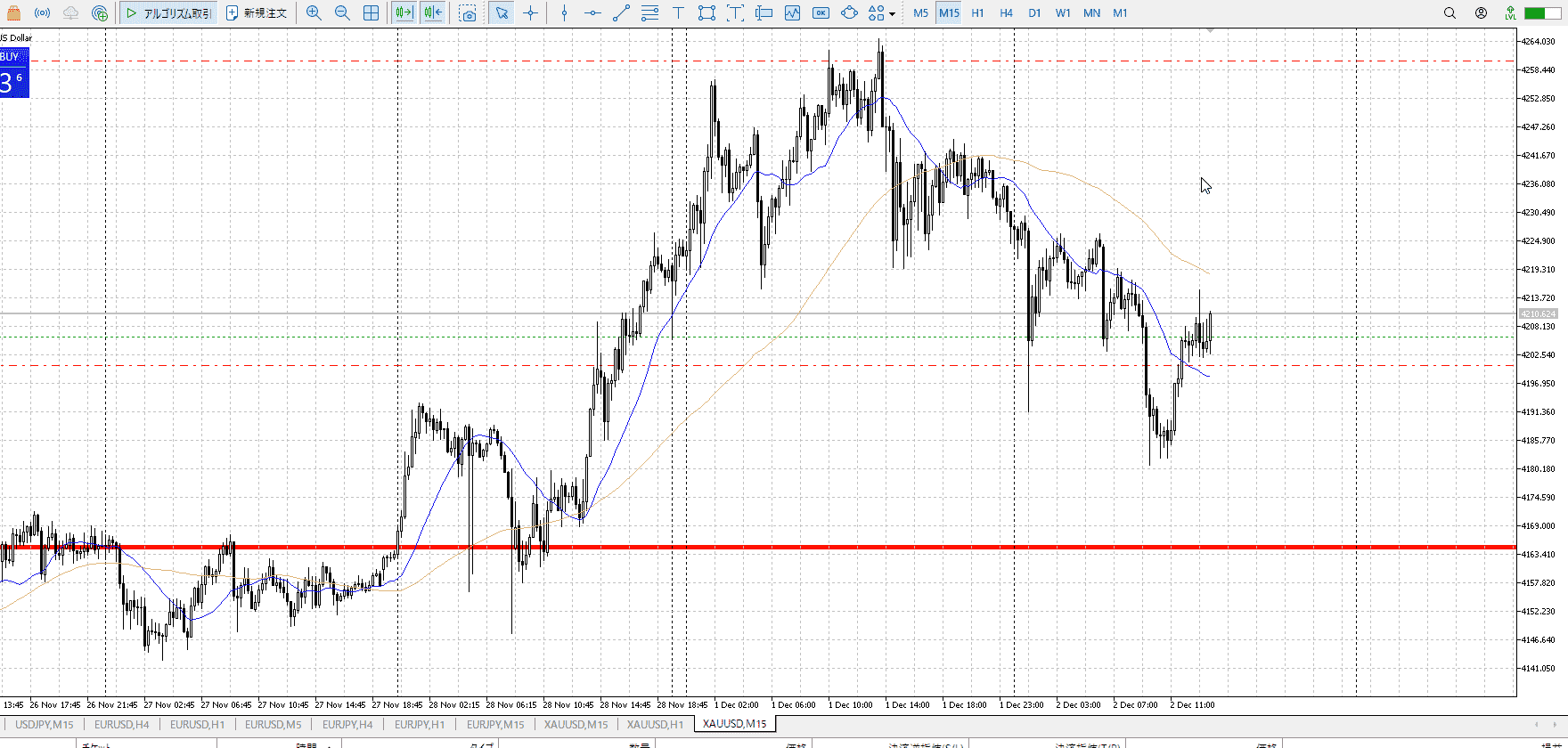
Task: Select the trendline drawing tool
Action: tap(621, 13)
